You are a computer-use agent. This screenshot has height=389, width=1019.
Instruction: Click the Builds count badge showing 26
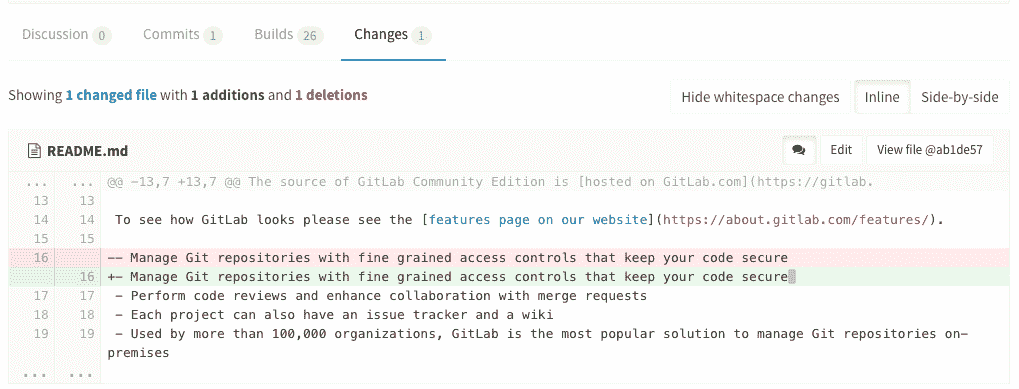[x=310, y=36]
